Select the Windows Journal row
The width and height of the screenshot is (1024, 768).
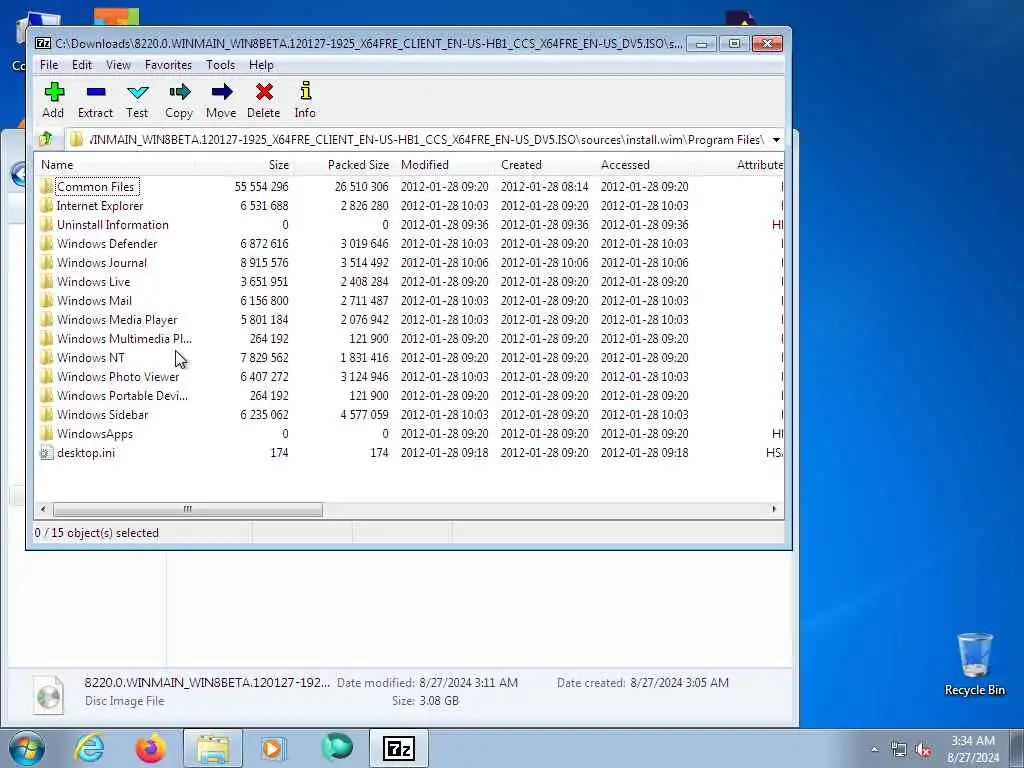pyautogui.click(x=409, y=263)
